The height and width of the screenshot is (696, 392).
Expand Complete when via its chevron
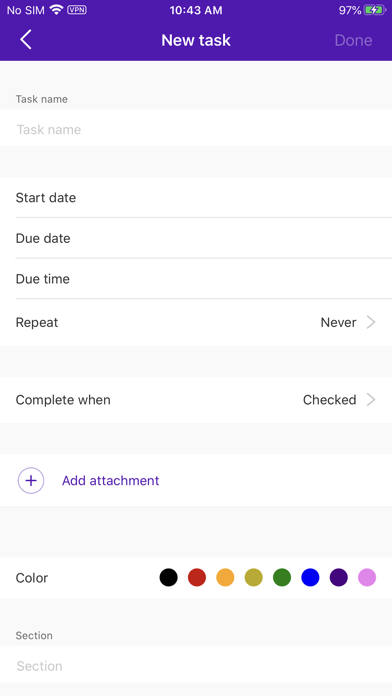371,400
